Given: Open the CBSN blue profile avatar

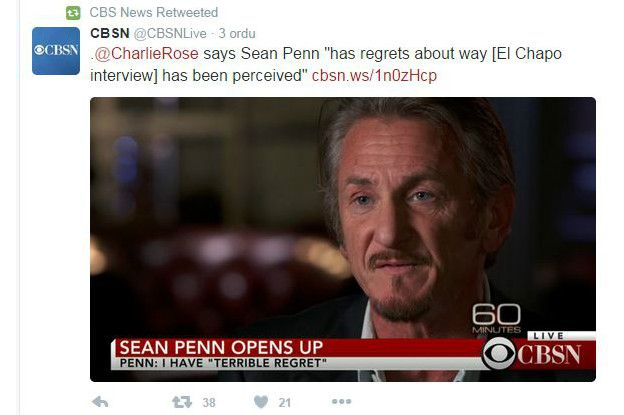Looking at the screenshot, I should 56,51.
